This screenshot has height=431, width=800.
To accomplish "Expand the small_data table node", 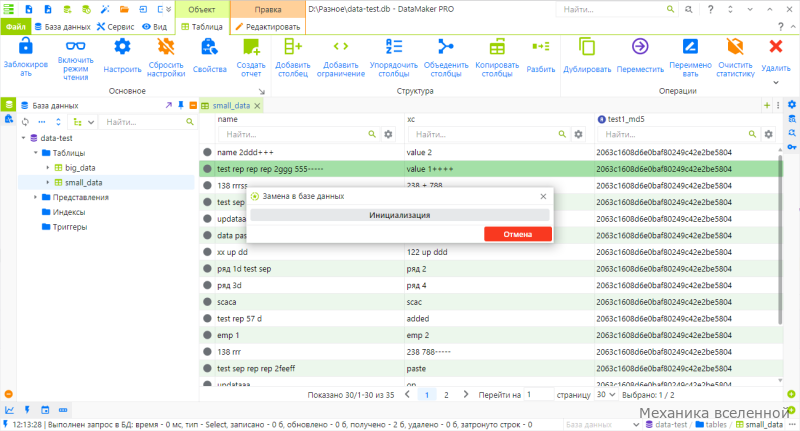I will tap(48, 182).
